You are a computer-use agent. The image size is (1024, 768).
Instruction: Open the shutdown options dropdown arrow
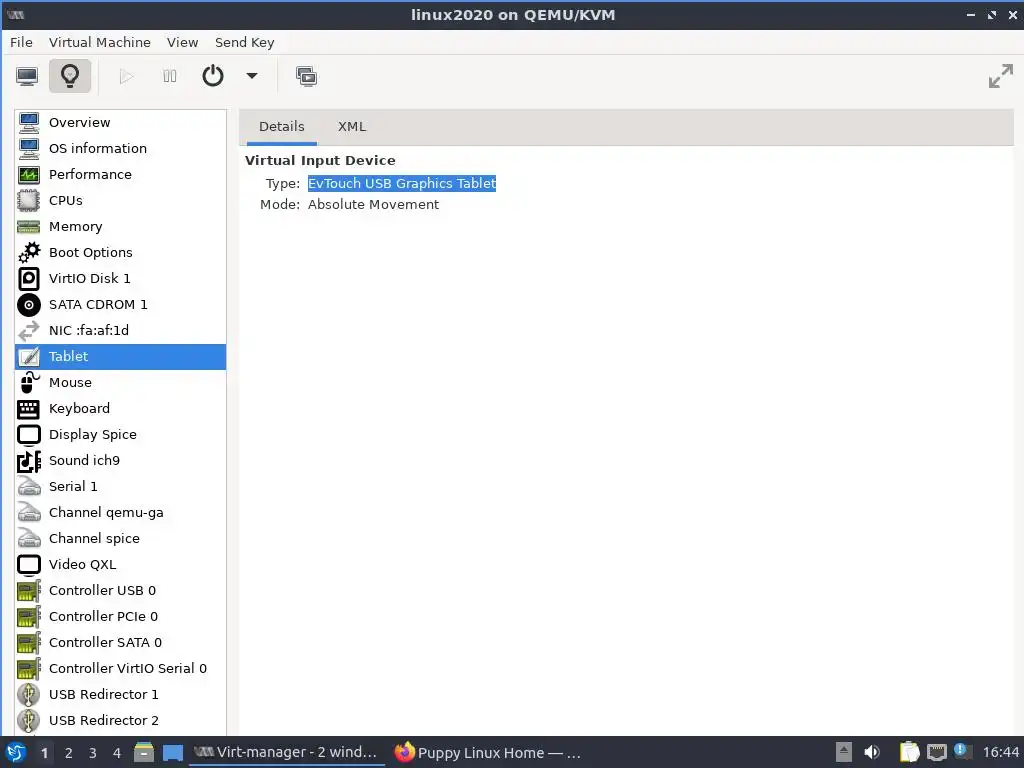pos(252,76)
